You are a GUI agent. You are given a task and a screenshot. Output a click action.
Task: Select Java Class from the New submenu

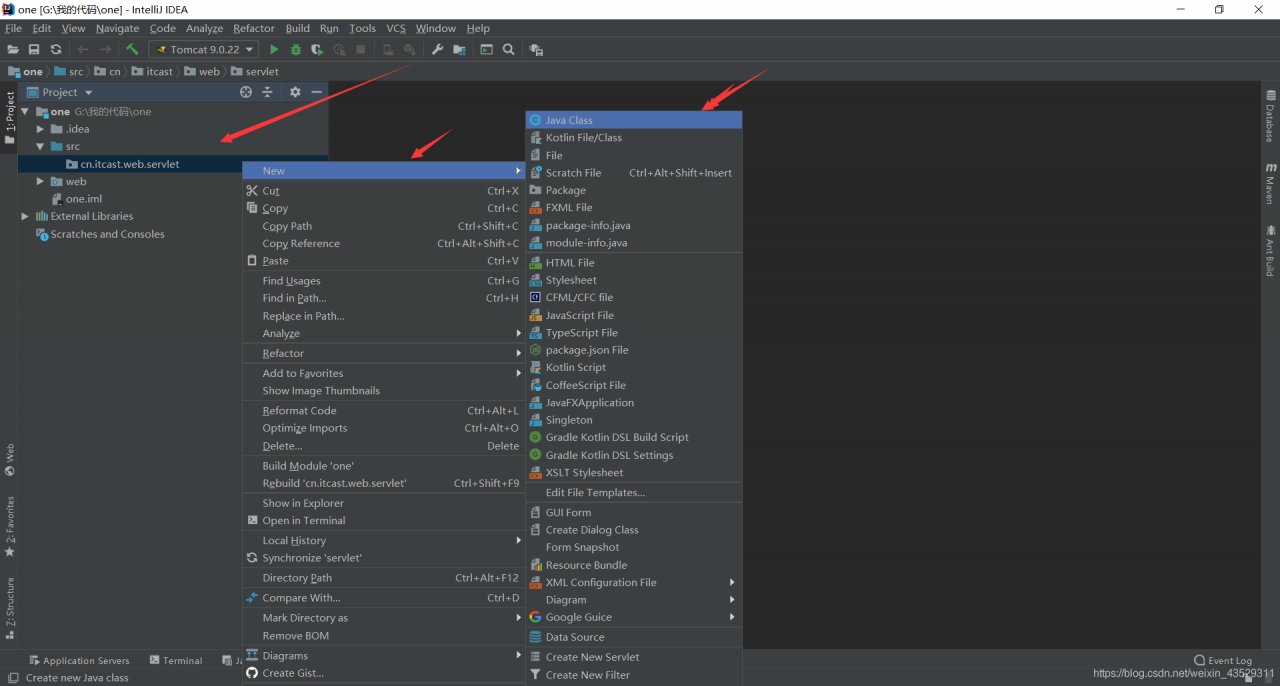point(634,120)
